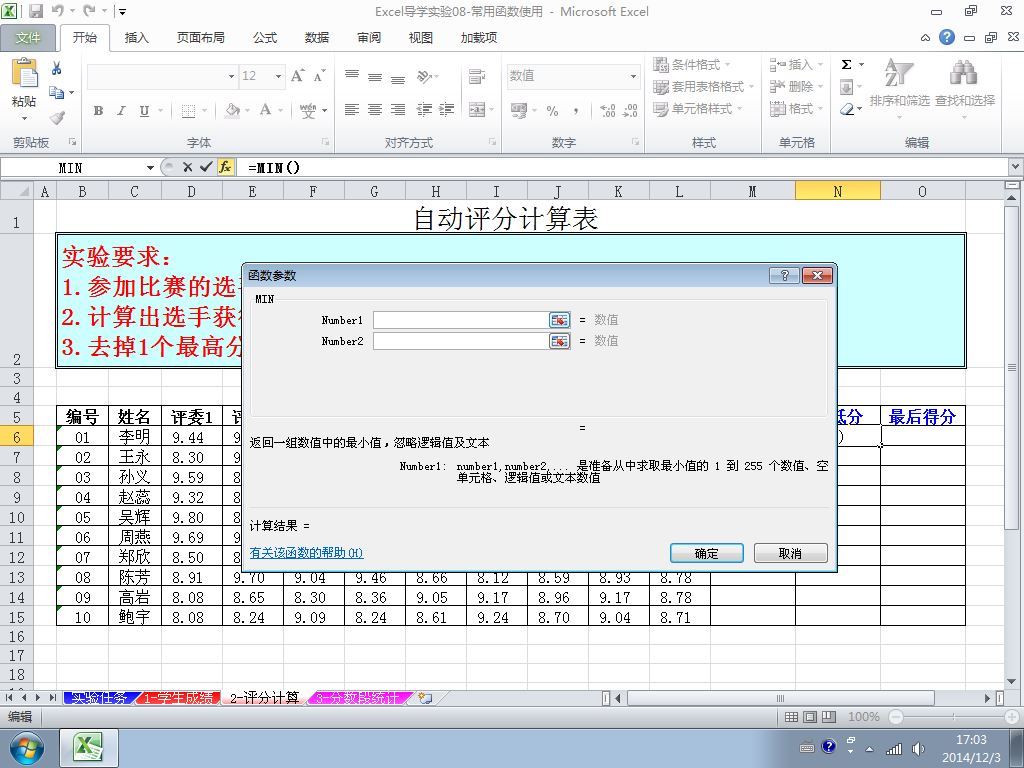Click the Increase Font Size icon

coord(297,76)
